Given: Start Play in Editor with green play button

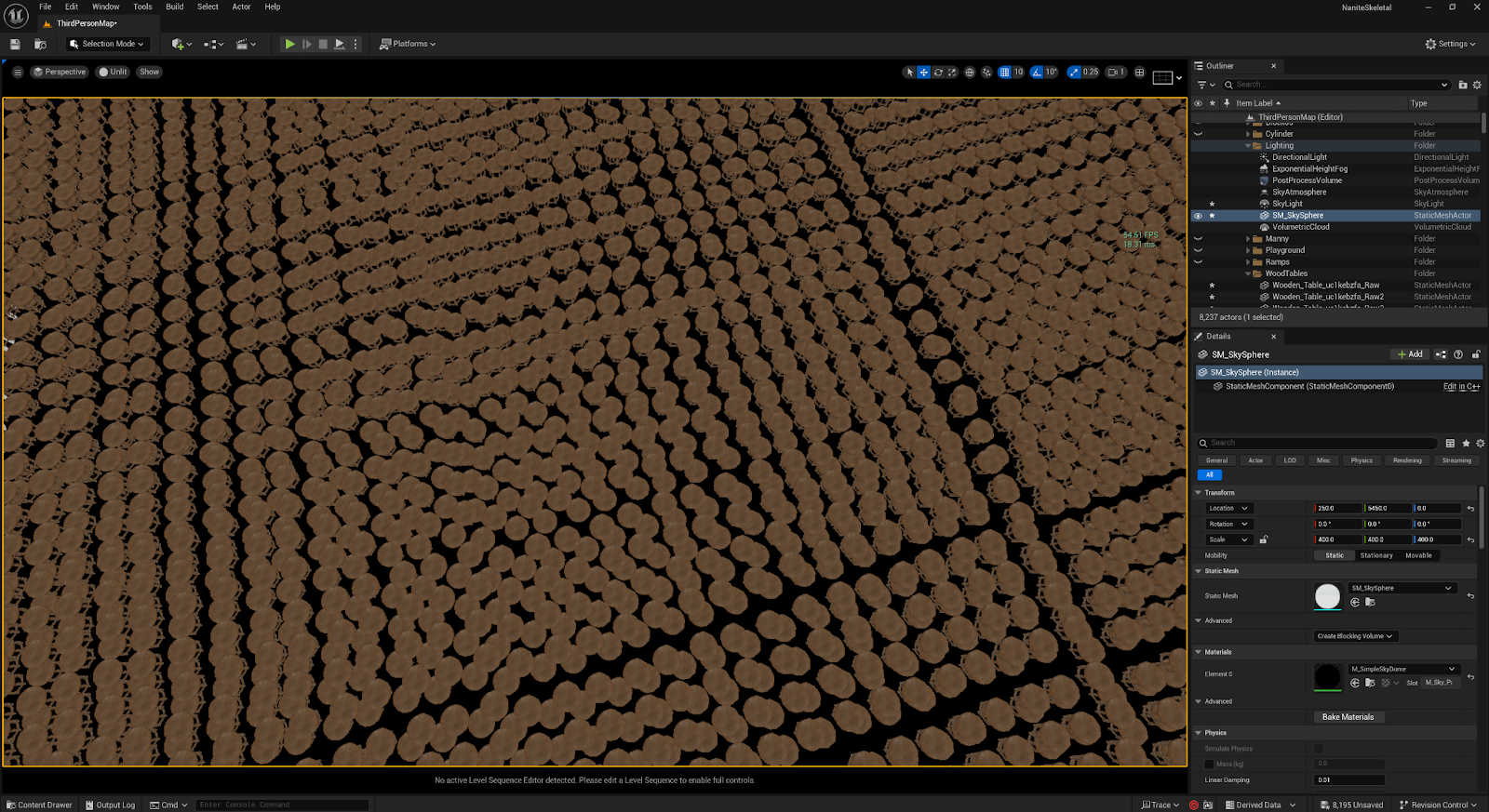Looking at the screenshot, I should (x=289, y=44).
